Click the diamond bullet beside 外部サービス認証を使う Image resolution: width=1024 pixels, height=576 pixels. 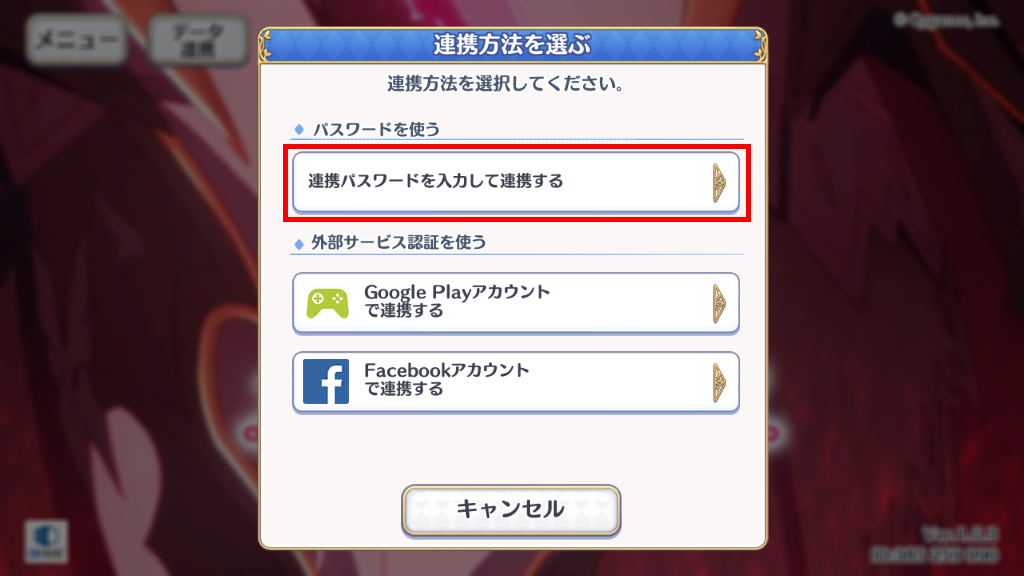click(x=299, y=244)
